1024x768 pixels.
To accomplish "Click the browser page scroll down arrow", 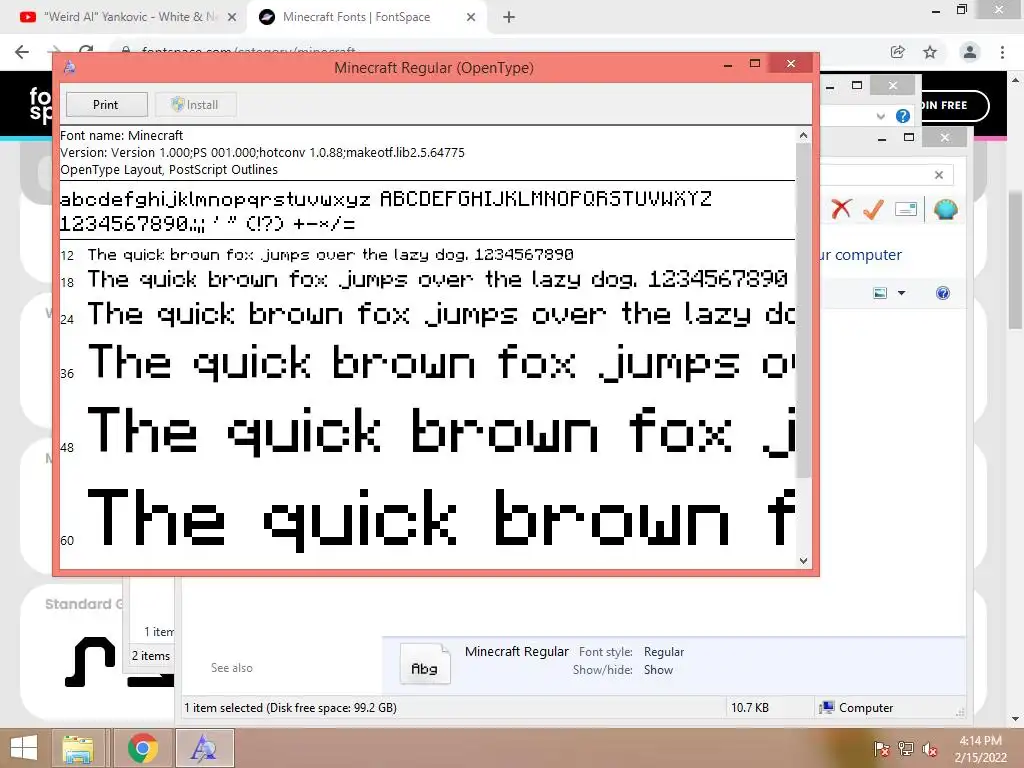I will [x=1016, y=719].
